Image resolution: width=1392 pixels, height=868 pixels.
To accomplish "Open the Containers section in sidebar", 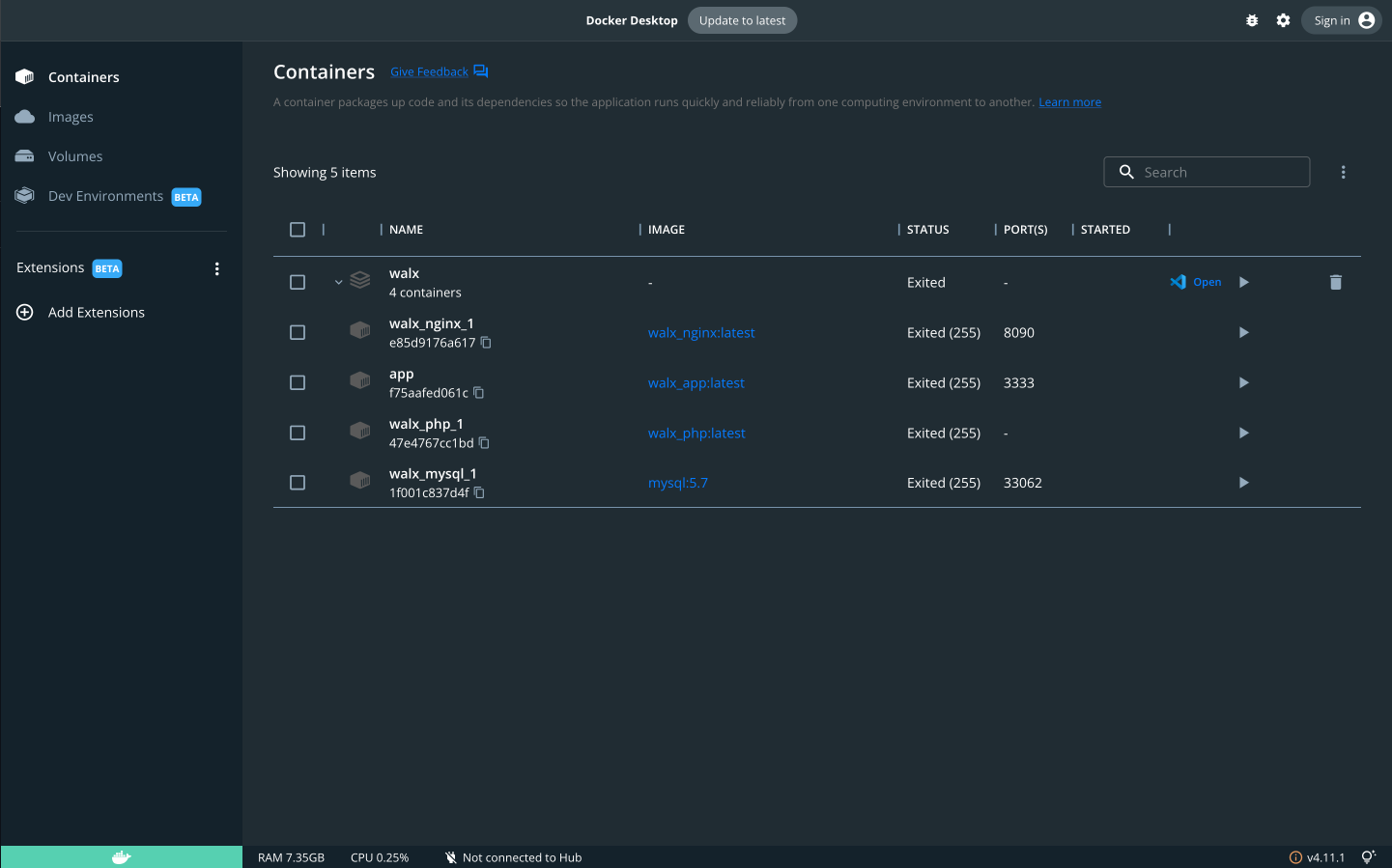I will click(83, 76).
